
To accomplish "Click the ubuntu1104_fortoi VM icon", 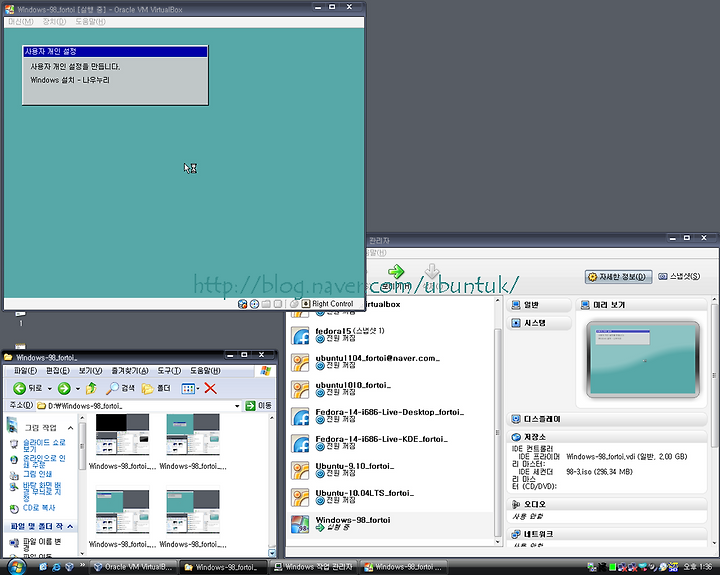I will pyautogui.click(x=300, y=363).
